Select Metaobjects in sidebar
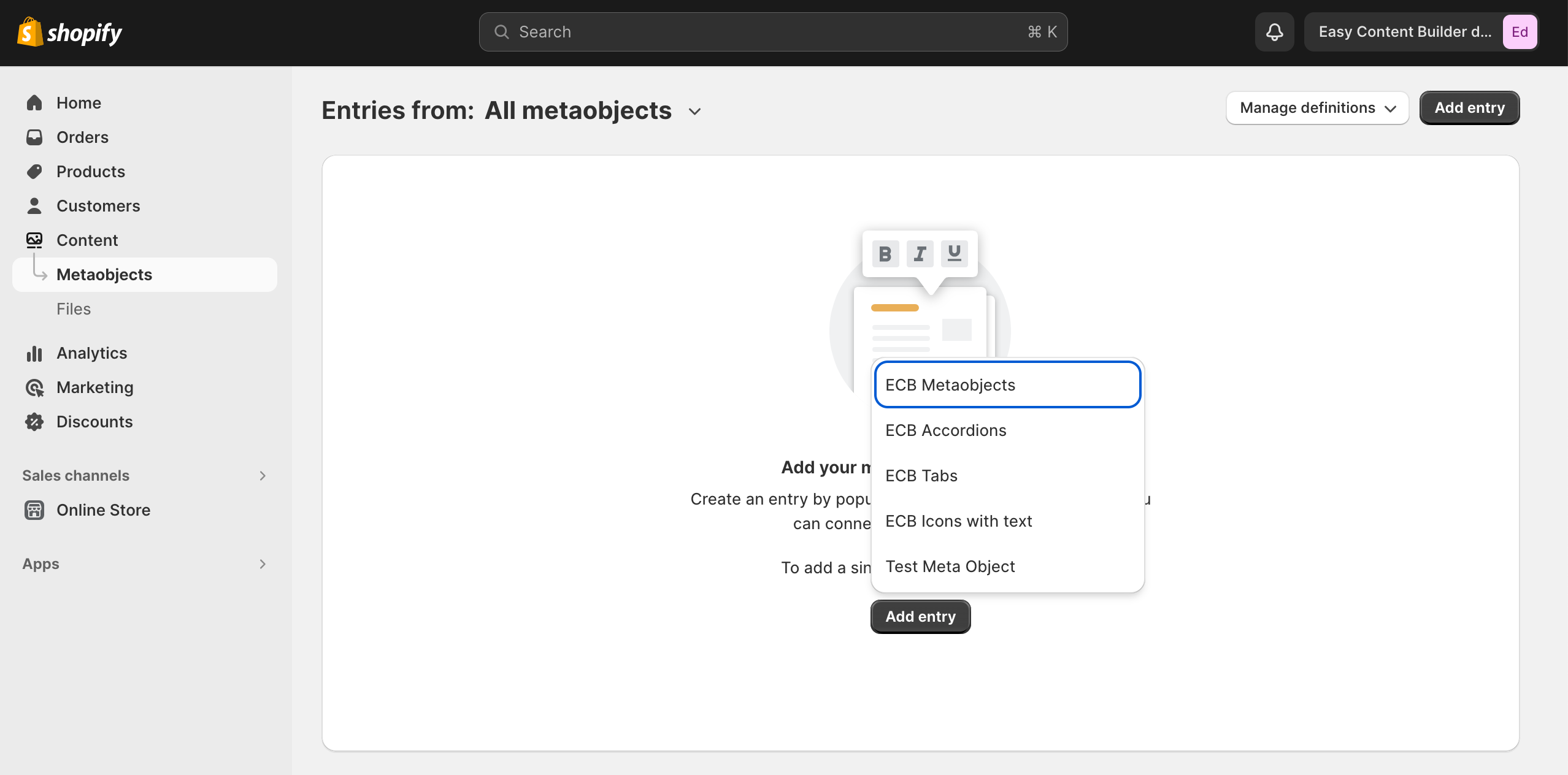Viewport: 1568px width, 775px height. tap(145, 275)
